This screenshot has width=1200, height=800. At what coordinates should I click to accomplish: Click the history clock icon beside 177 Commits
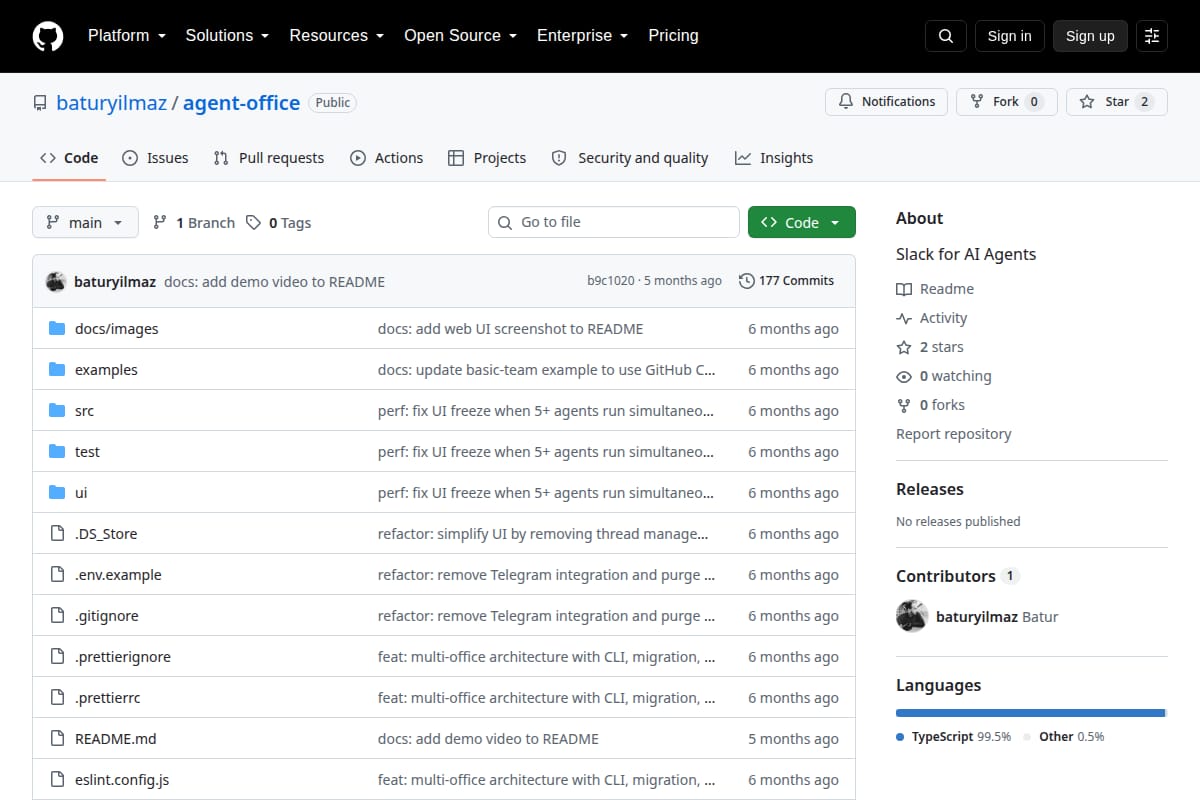point(746,281)
